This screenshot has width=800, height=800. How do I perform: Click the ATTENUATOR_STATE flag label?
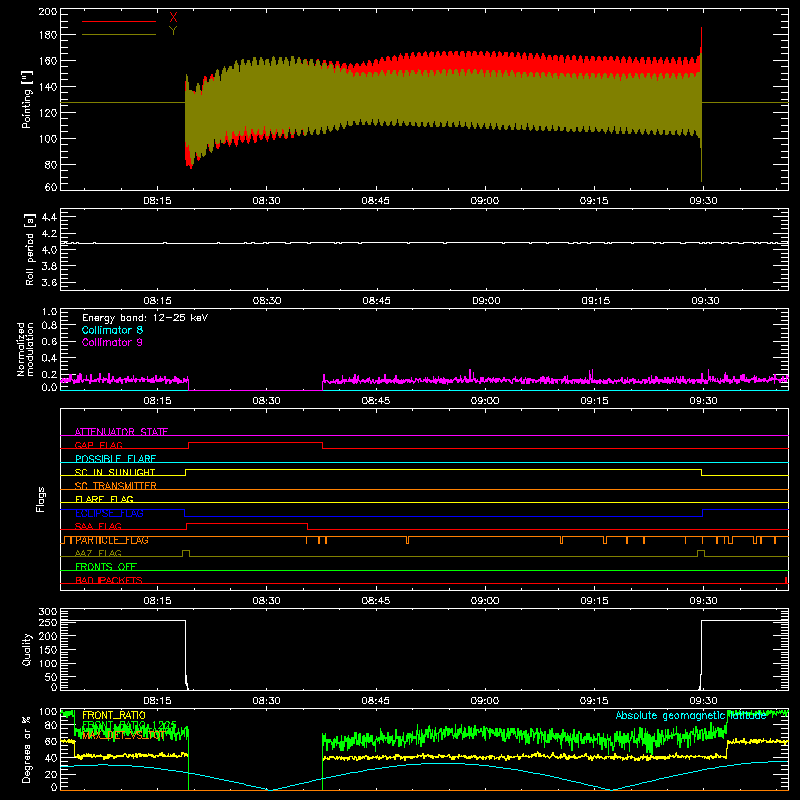[x=121, y=432]
